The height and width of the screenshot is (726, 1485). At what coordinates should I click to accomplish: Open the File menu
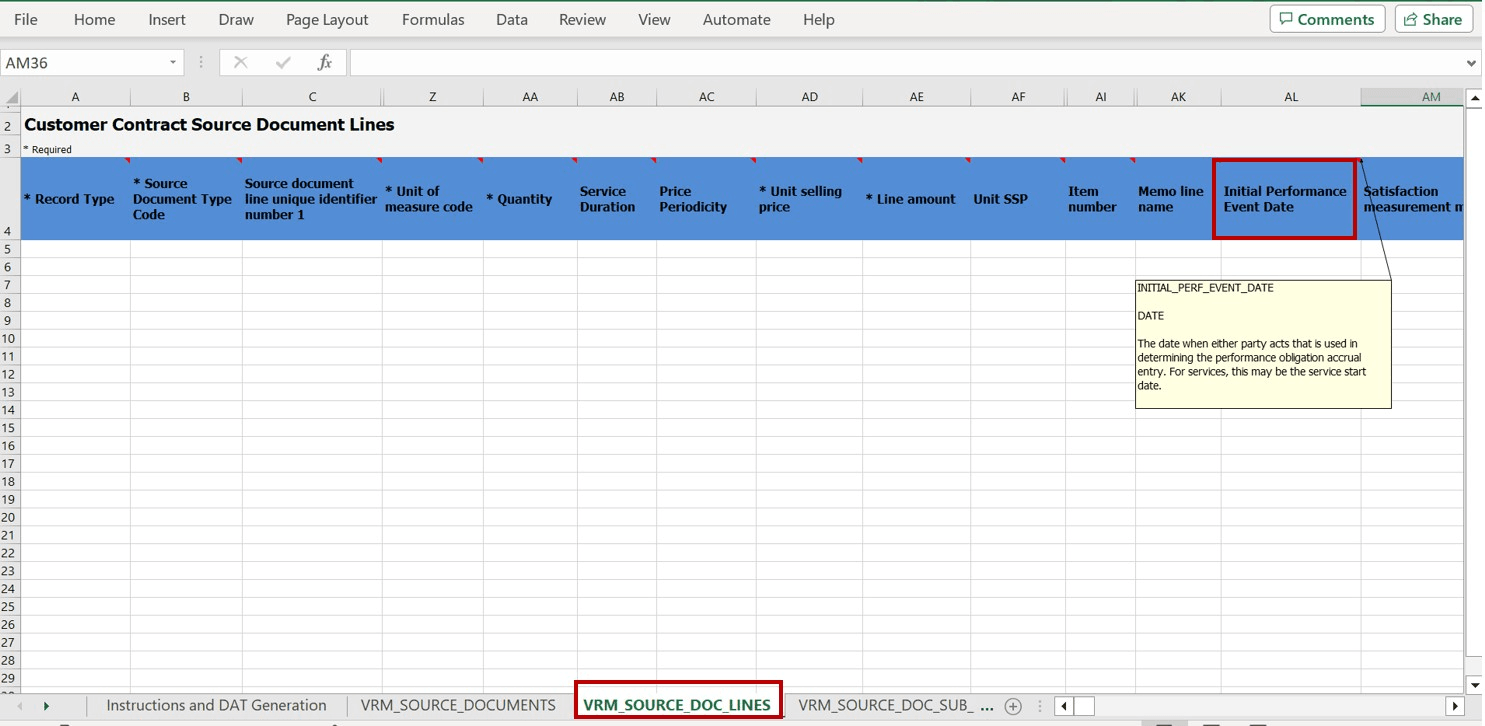coord(25,19)
